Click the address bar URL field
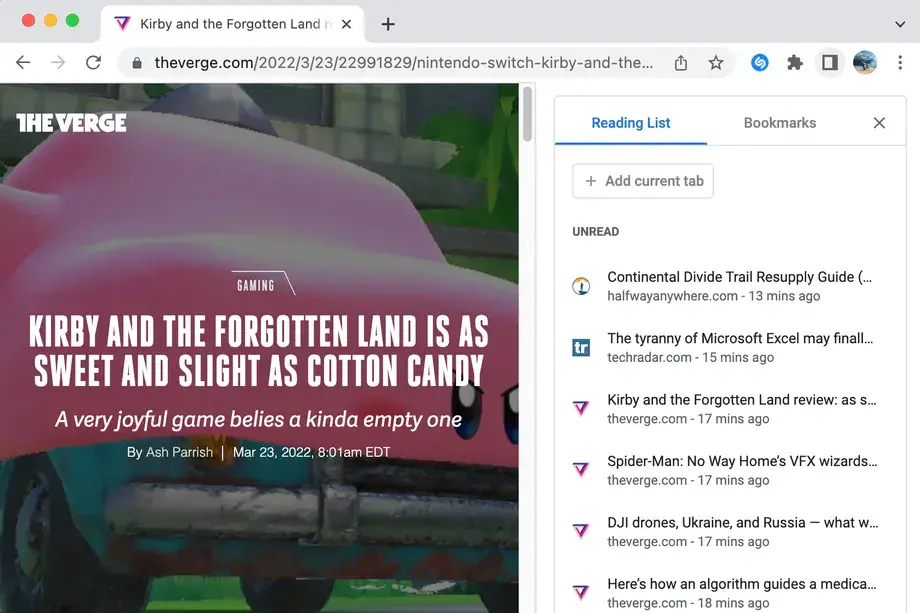Viewport: 920px width, 613px height. (x=400, y=63)
